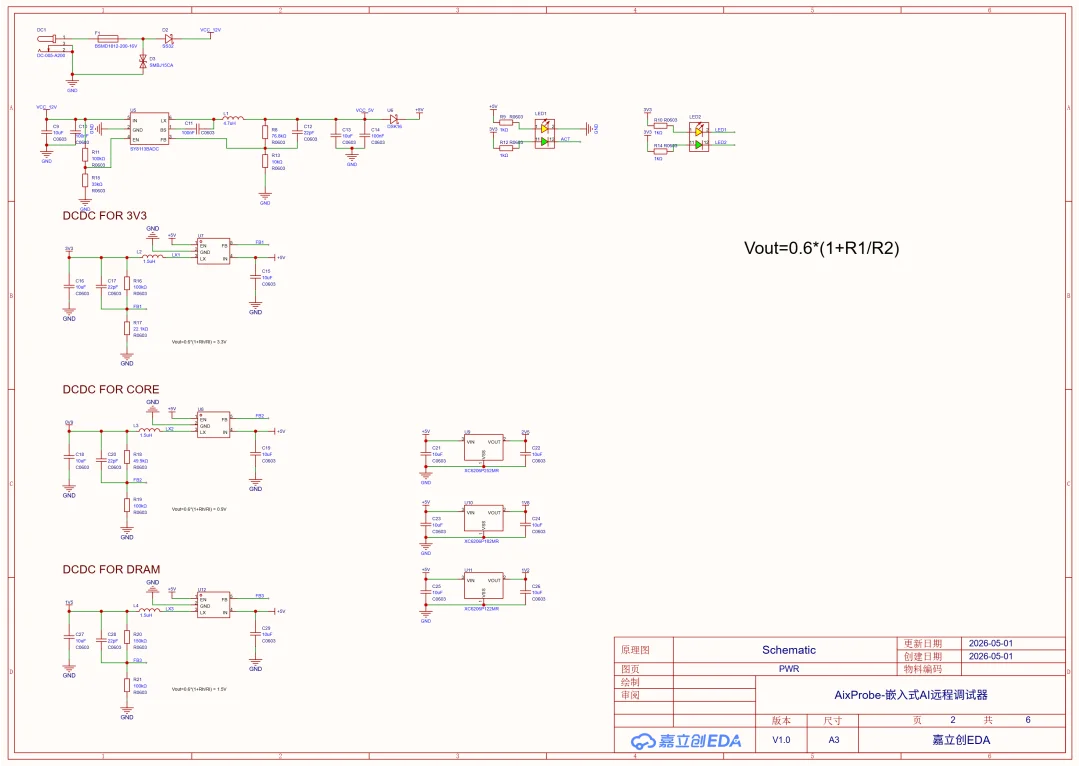Click the Vout note ending in 3.3V
Image resolution: width=1080 pixels, height=766 pixels.
point(199,342)
